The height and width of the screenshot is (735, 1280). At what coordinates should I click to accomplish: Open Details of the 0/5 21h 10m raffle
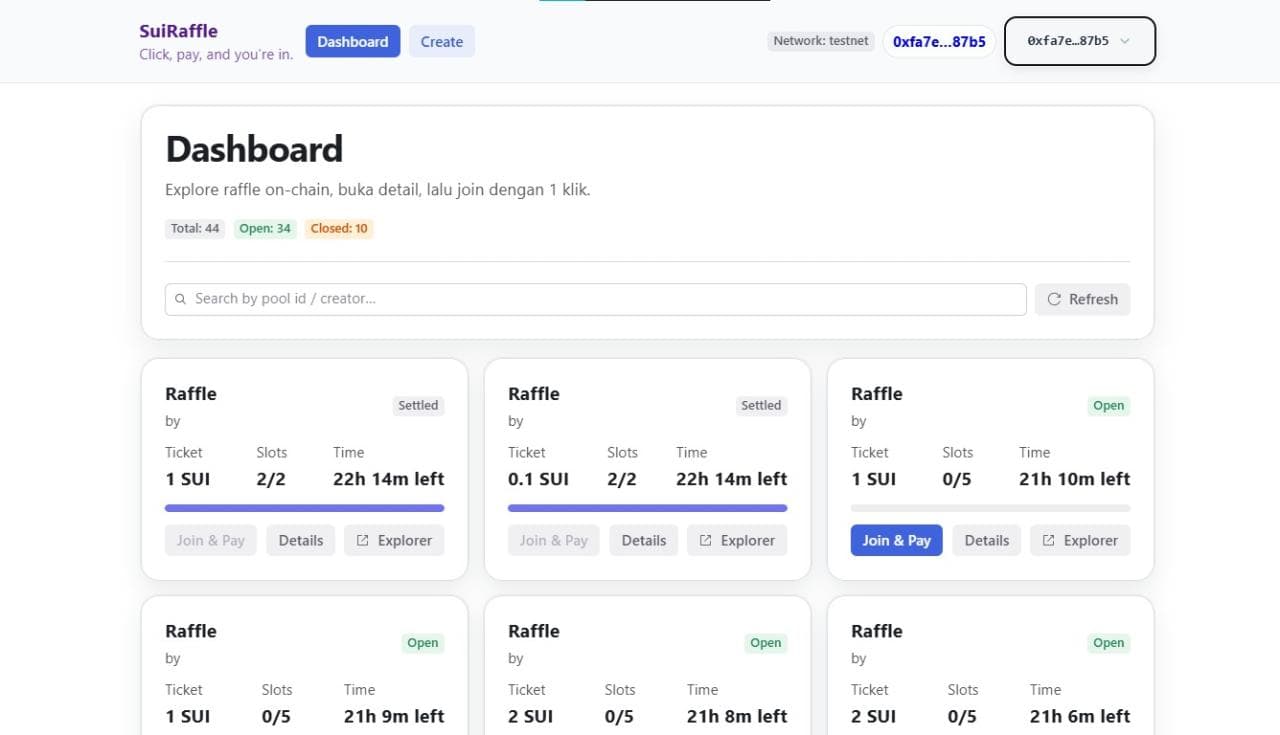pos(987,540)
